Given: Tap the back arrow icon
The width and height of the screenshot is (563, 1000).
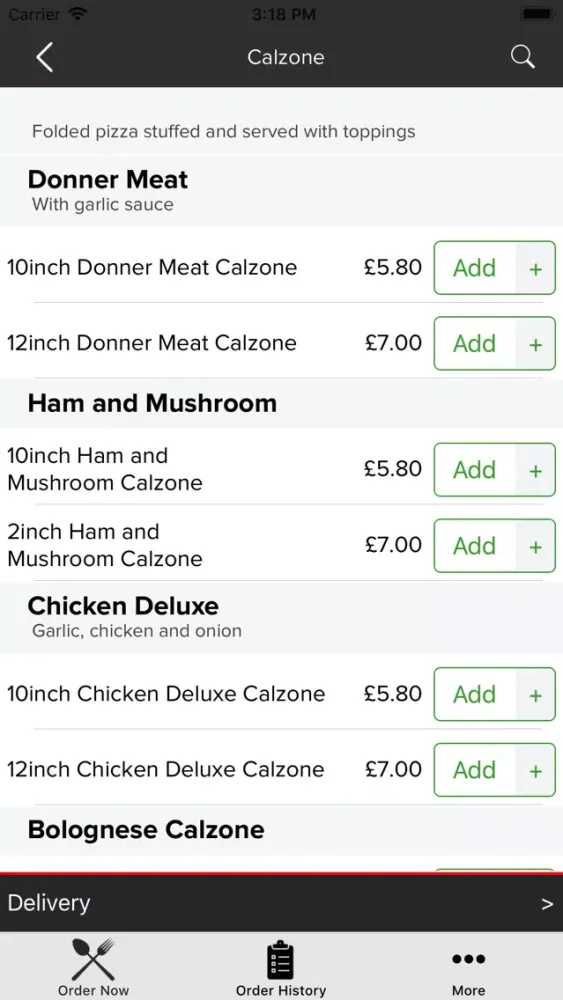Looking at the screenshot, I should 44,57.
